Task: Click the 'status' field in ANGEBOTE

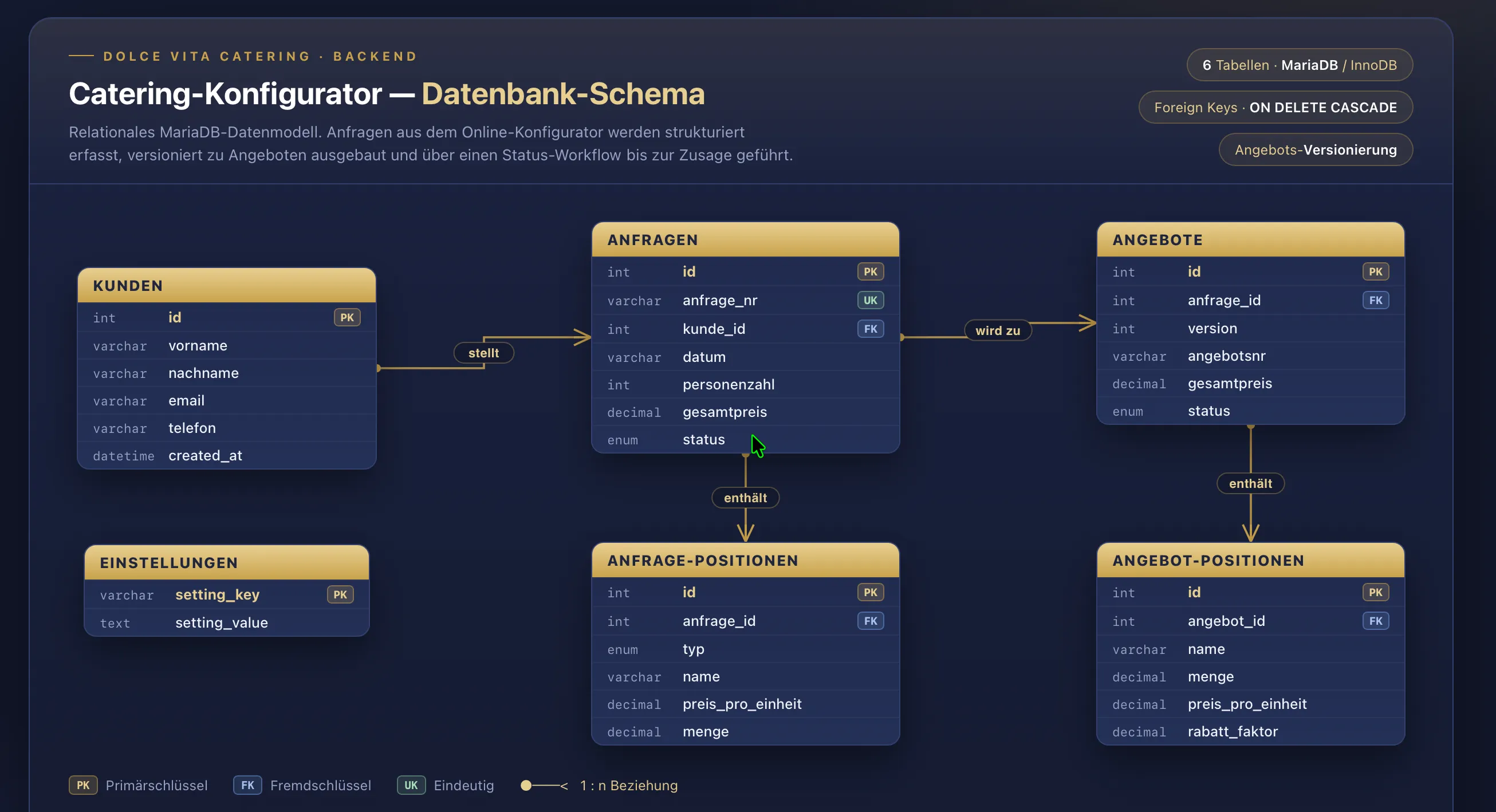Action: [1250, 411]
